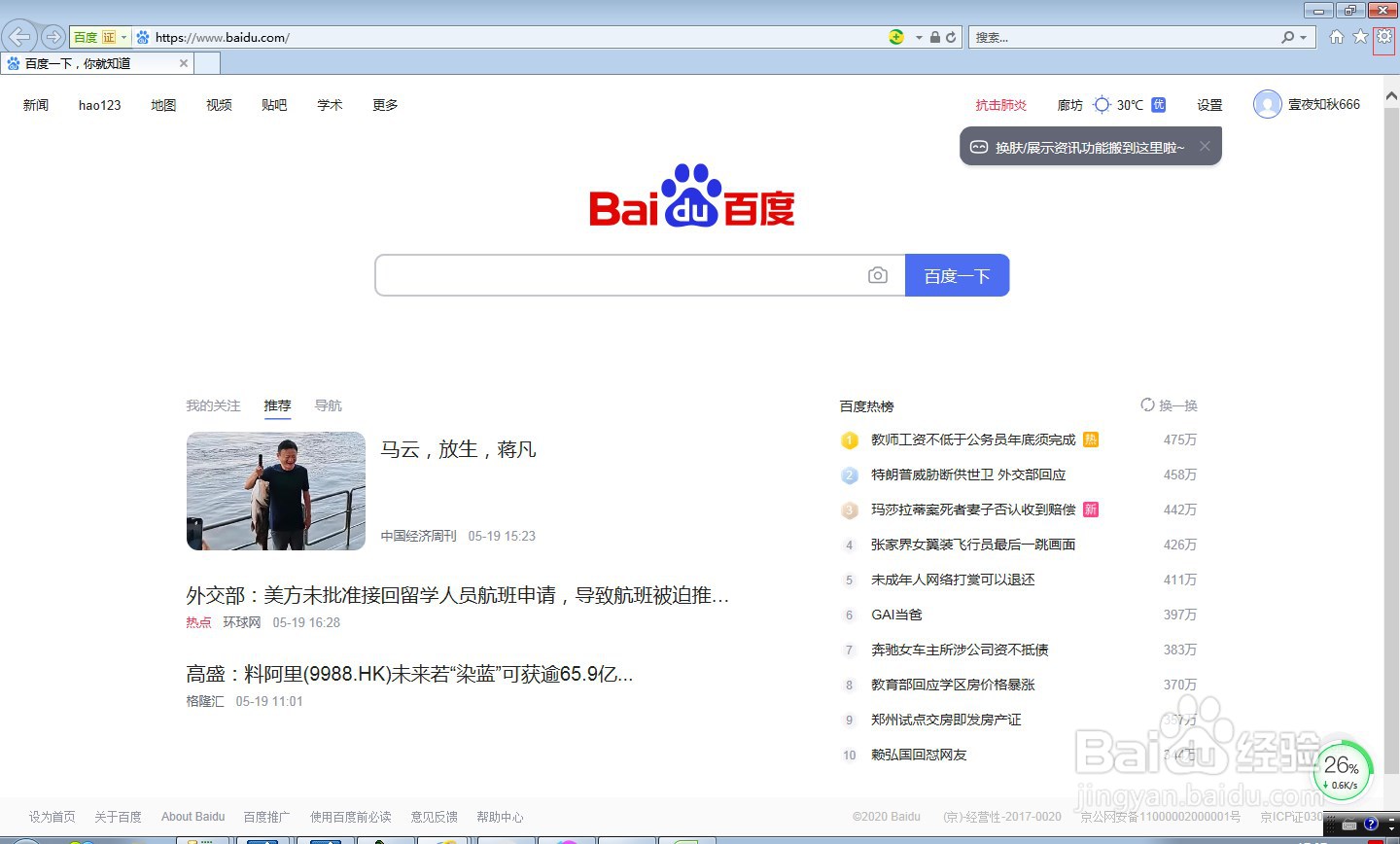Click the 换一换 refresh button
The height and width of the screenshot is (844, 1400).
pyautogui.click(x=1169, y=405)
